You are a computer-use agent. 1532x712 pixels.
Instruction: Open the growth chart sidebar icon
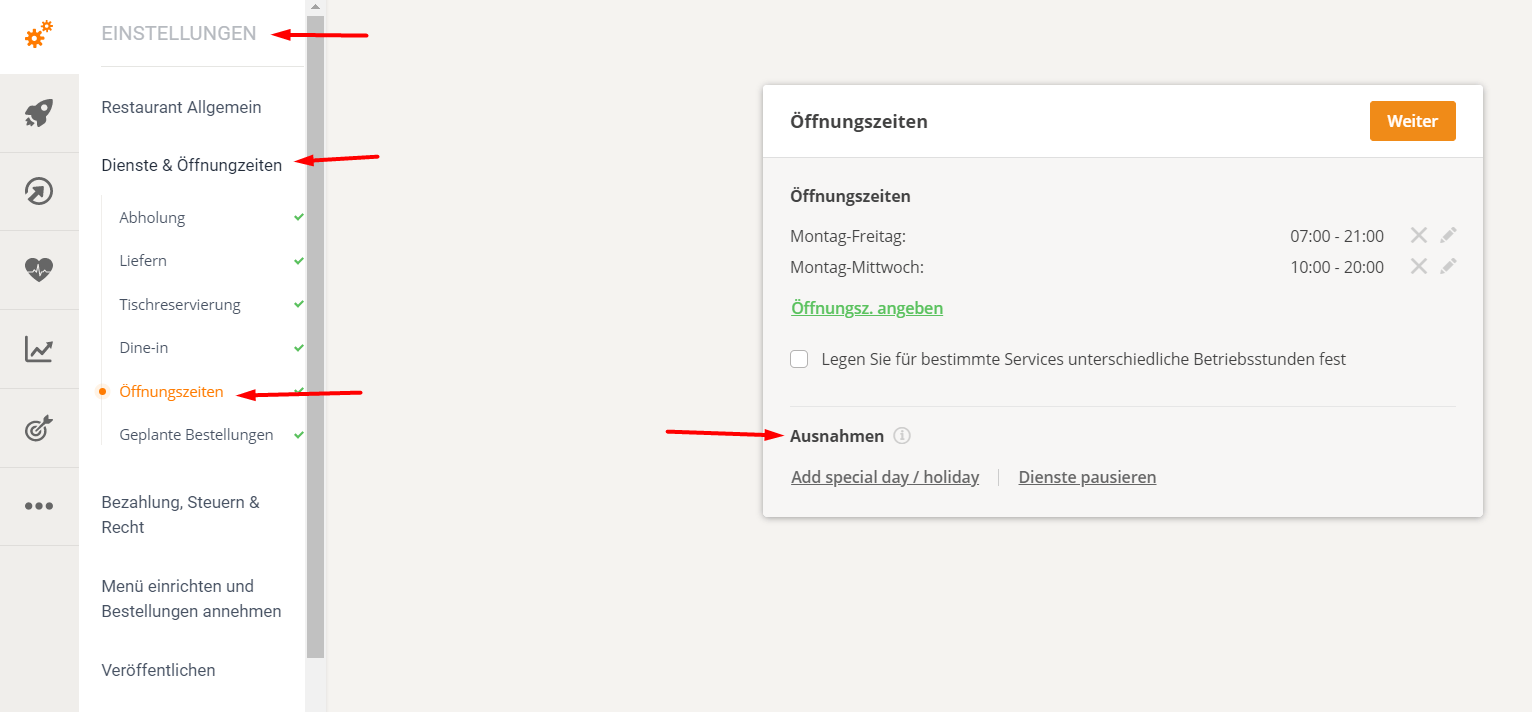(x=39, y=349)
